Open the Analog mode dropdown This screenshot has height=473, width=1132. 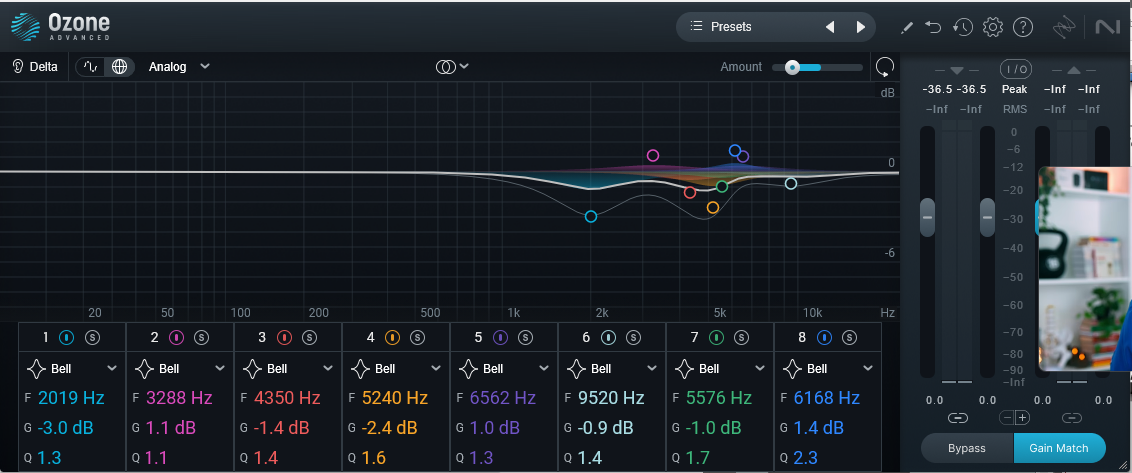point(179,66)
